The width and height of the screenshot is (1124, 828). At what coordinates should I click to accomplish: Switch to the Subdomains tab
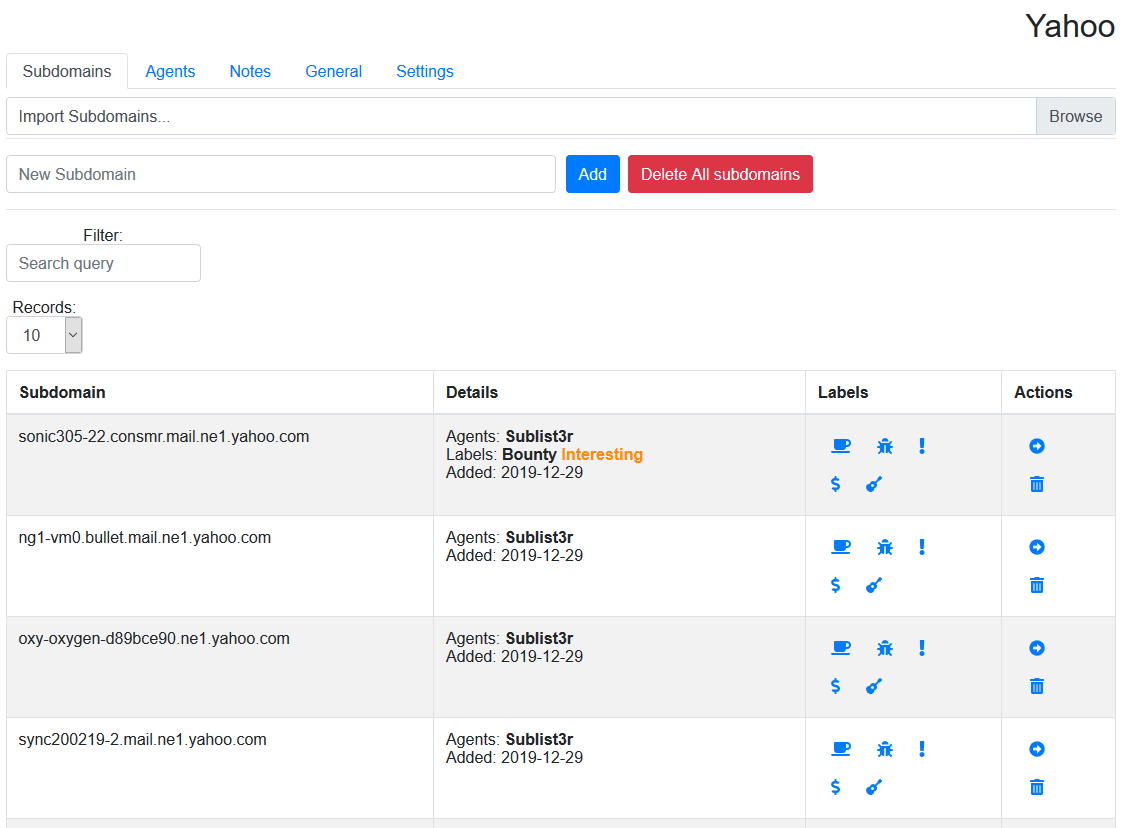click(67, 71)
